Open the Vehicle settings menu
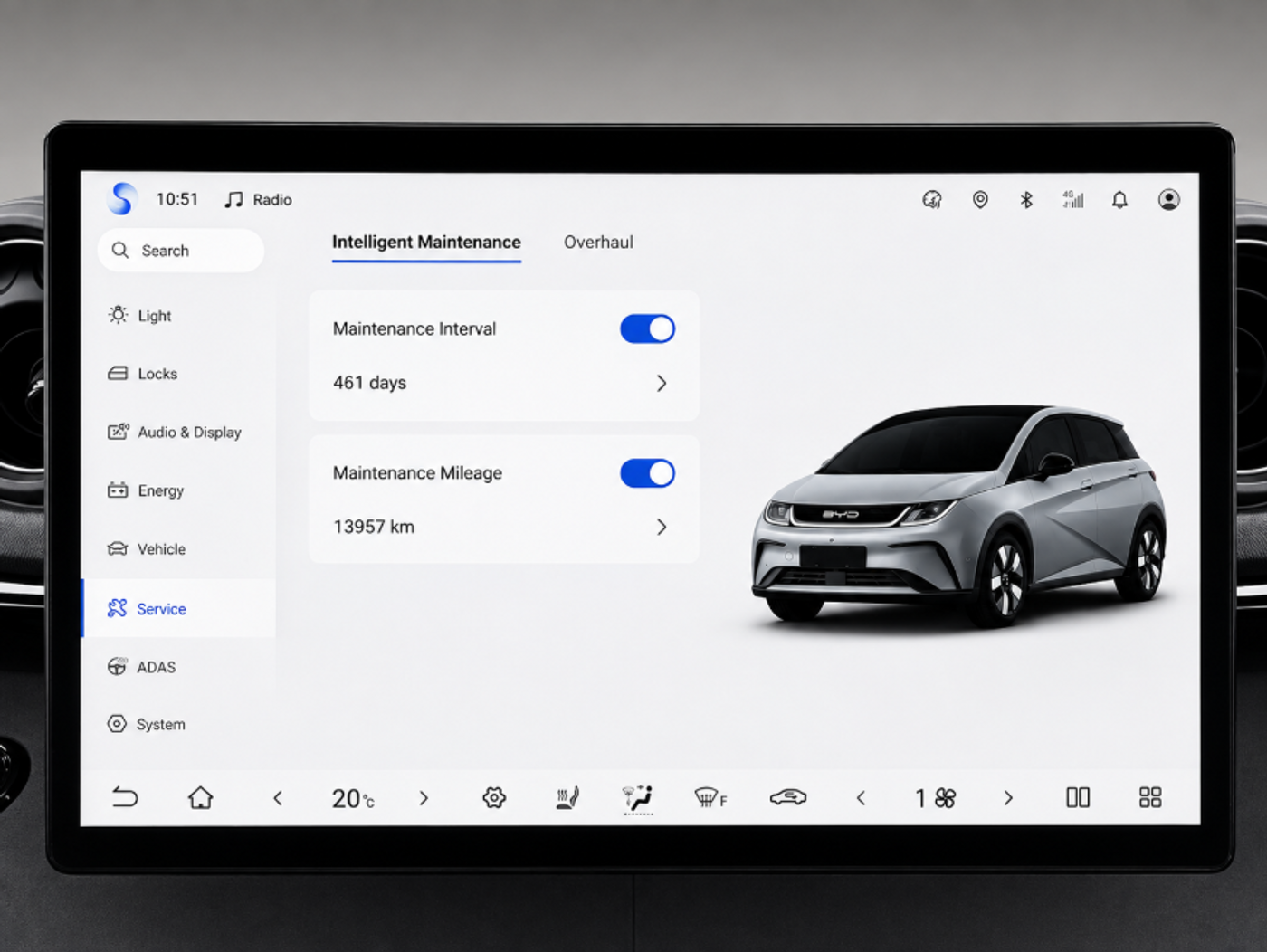The height and width of the screenshot is (952, 1267). click(178, 549)
